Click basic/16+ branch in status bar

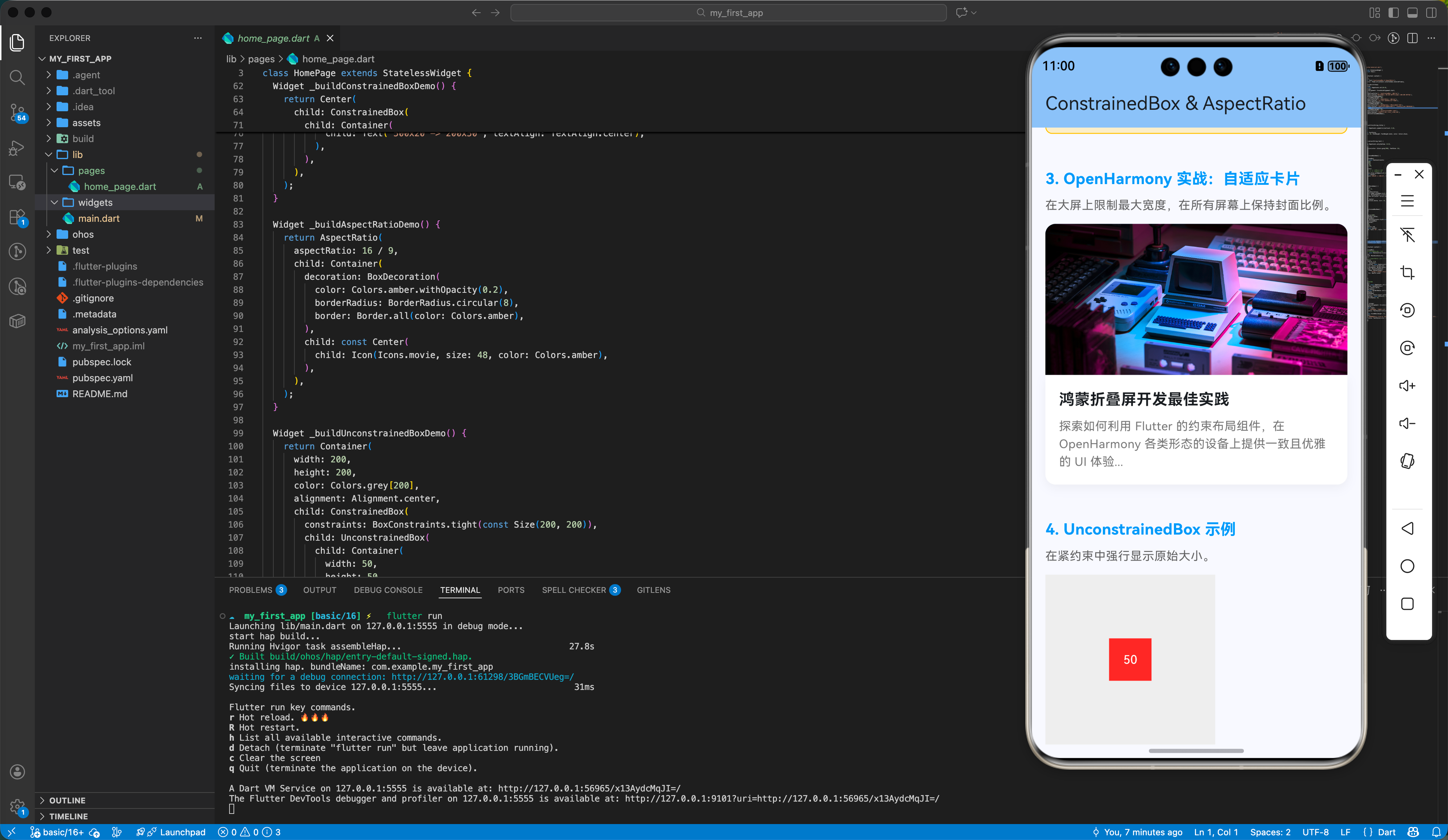(x=63, y=832)
